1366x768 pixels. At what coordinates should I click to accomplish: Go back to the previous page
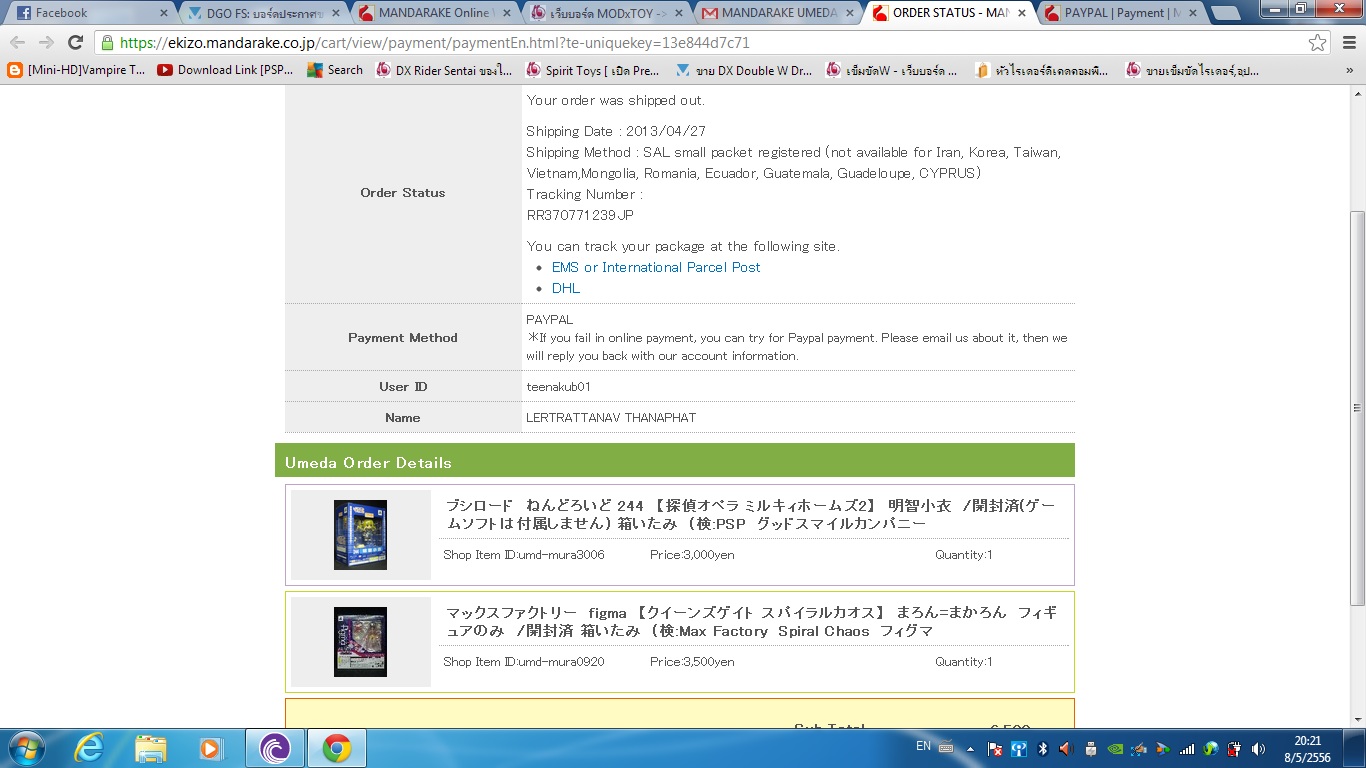[x=18, y=42]
